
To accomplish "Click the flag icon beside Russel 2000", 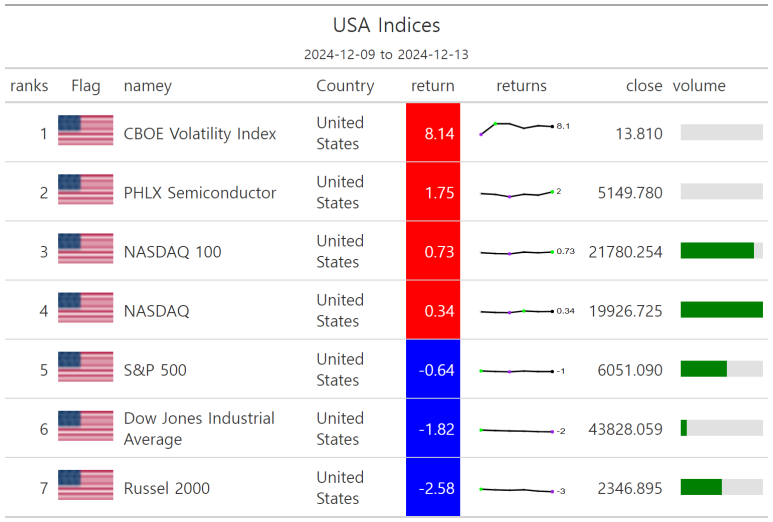I will click(x=85, y=485).
